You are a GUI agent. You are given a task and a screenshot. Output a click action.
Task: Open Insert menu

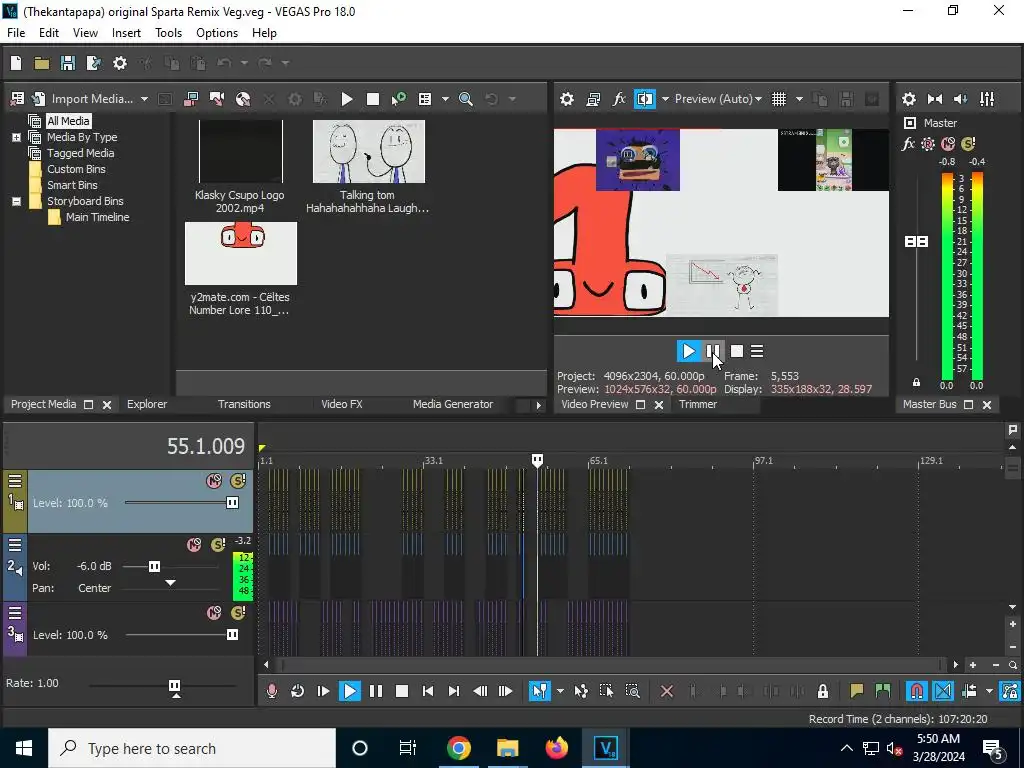126,33
